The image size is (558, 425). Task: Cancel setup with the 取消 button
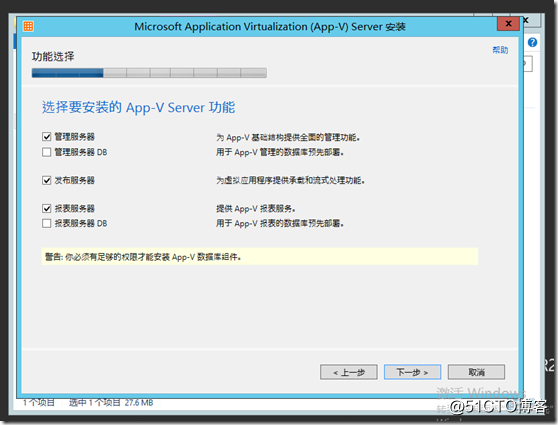click(476, 372)
